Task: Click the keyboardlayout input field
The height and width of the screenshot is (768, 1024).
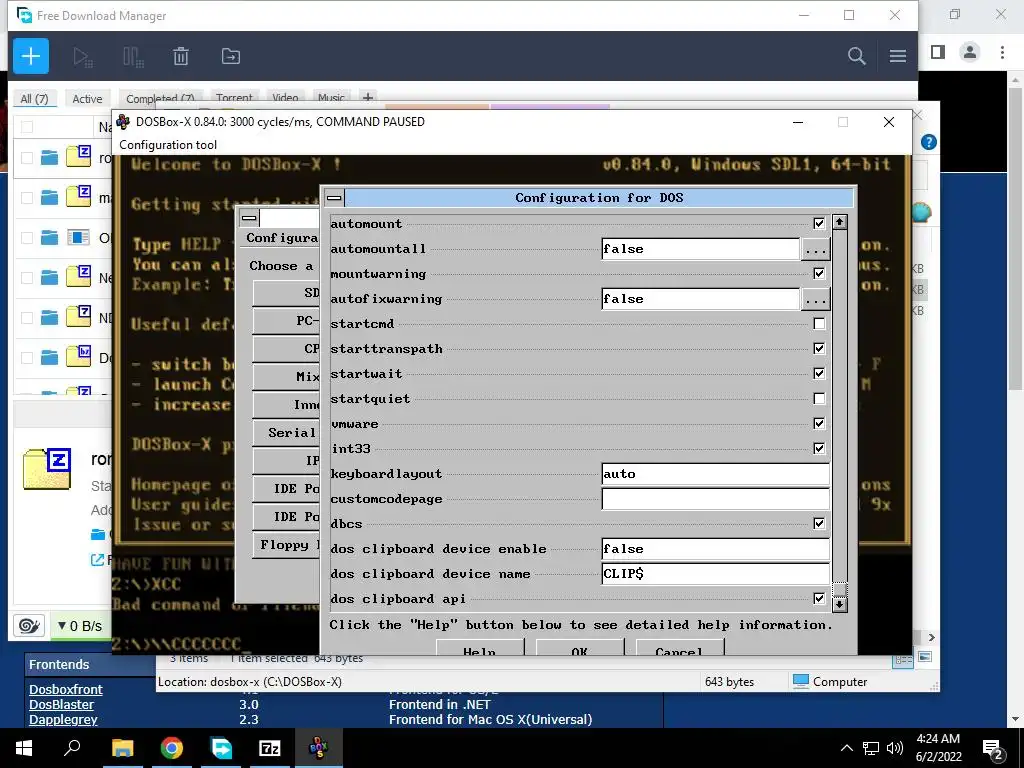Action: click(x=715, y=474)
